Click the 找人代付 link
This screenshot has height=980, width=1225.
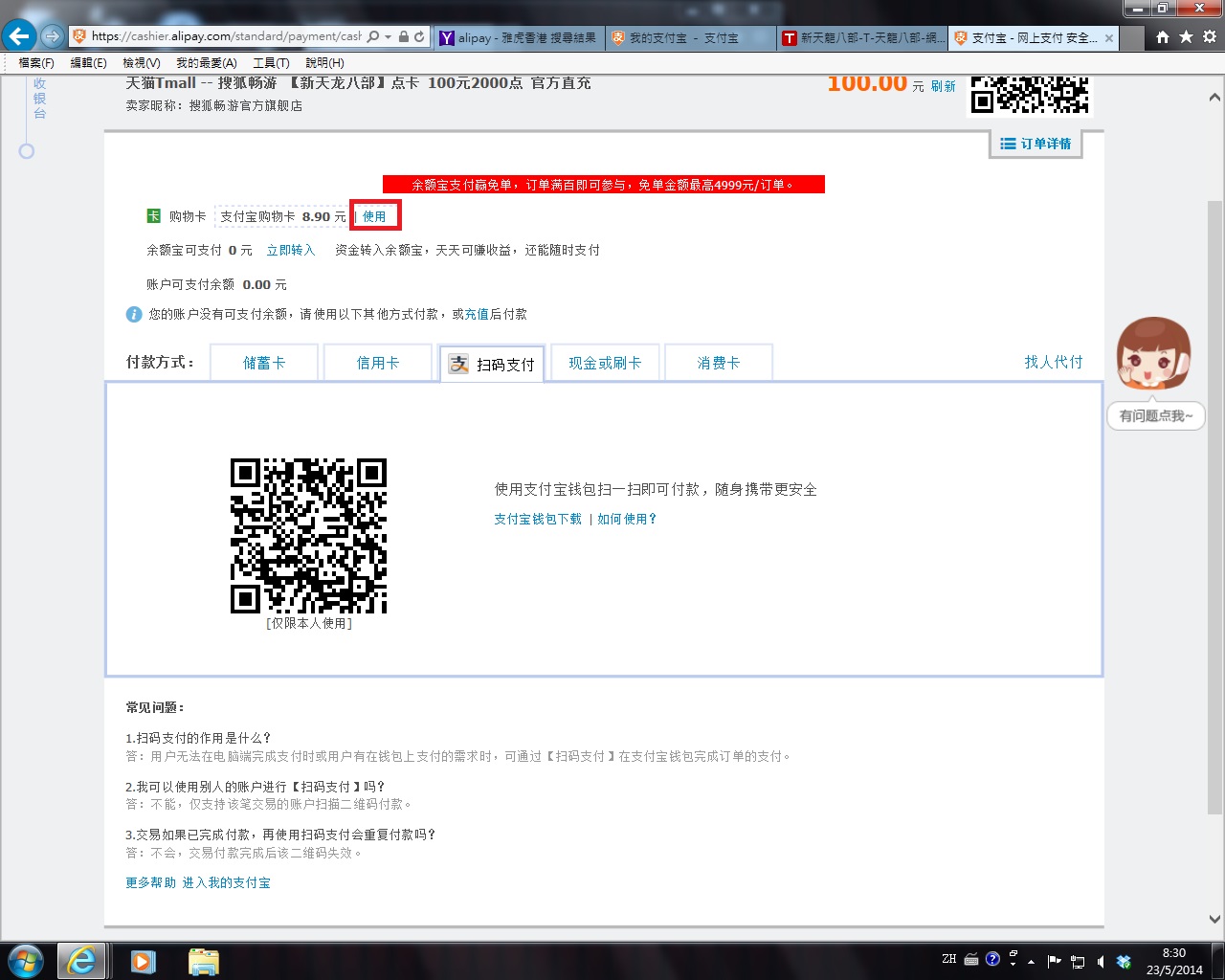[1053, 362]
